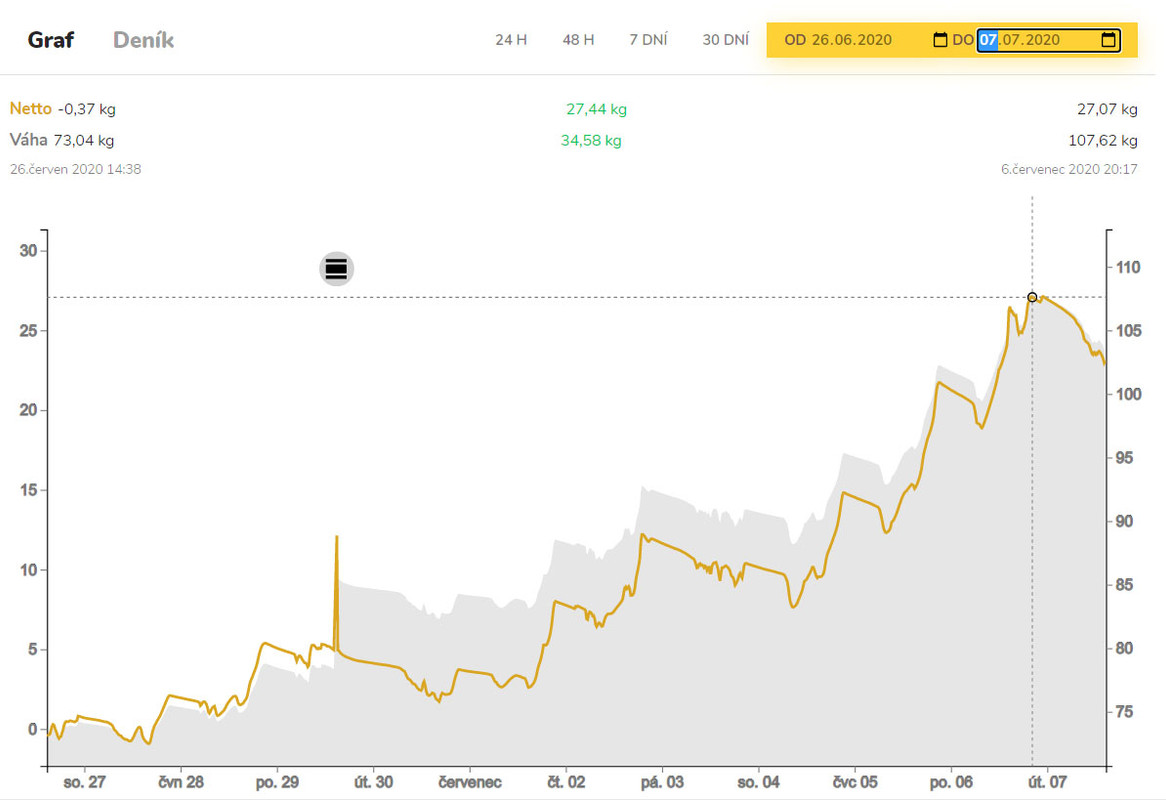Image resolution: width=1166 pixels, height=800 pixels.
Task: Open the DO date calendar picker
Action: tap(1108, 40)
